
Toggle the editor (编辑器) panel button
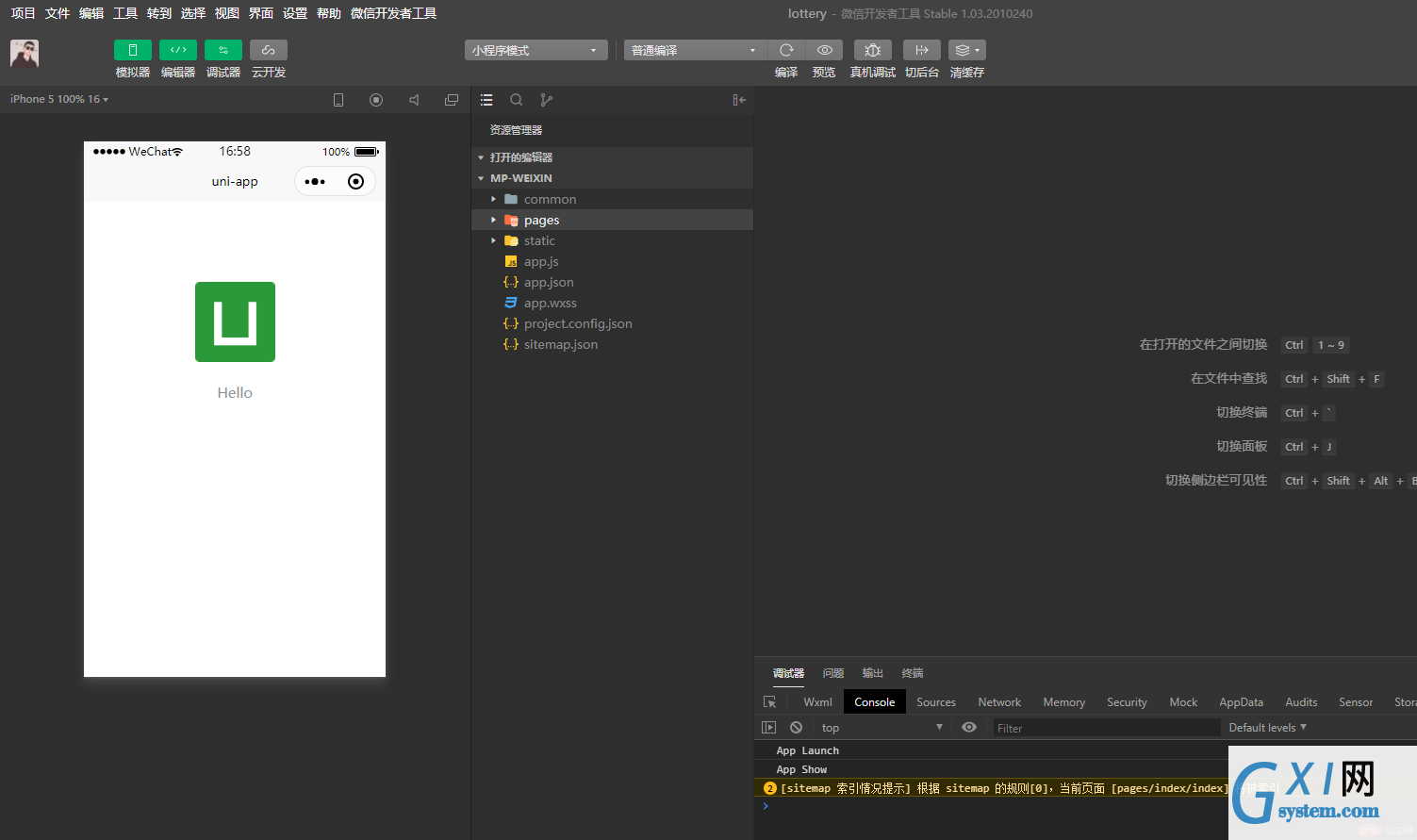pos(178,50)
